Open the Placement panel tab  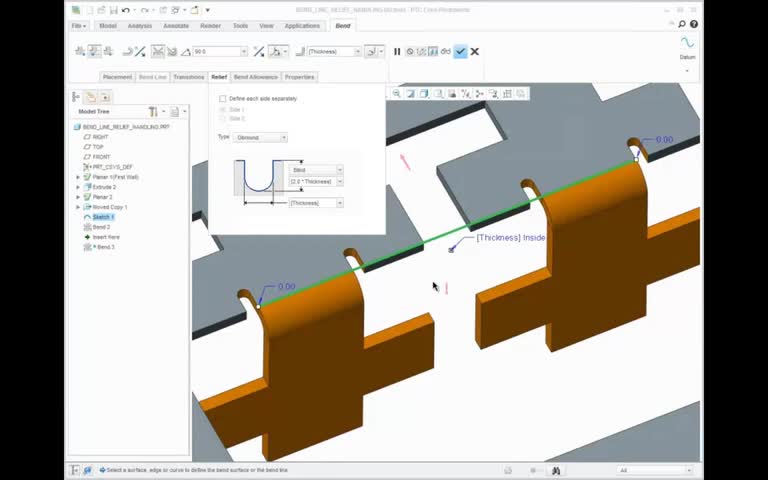117,77
